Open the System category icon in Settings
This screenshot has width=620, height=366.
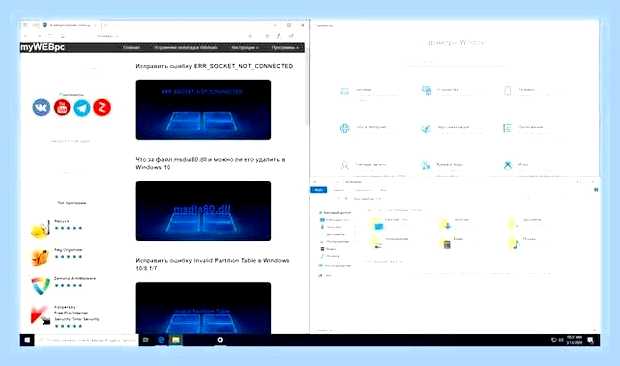click(x=344, y=91)
